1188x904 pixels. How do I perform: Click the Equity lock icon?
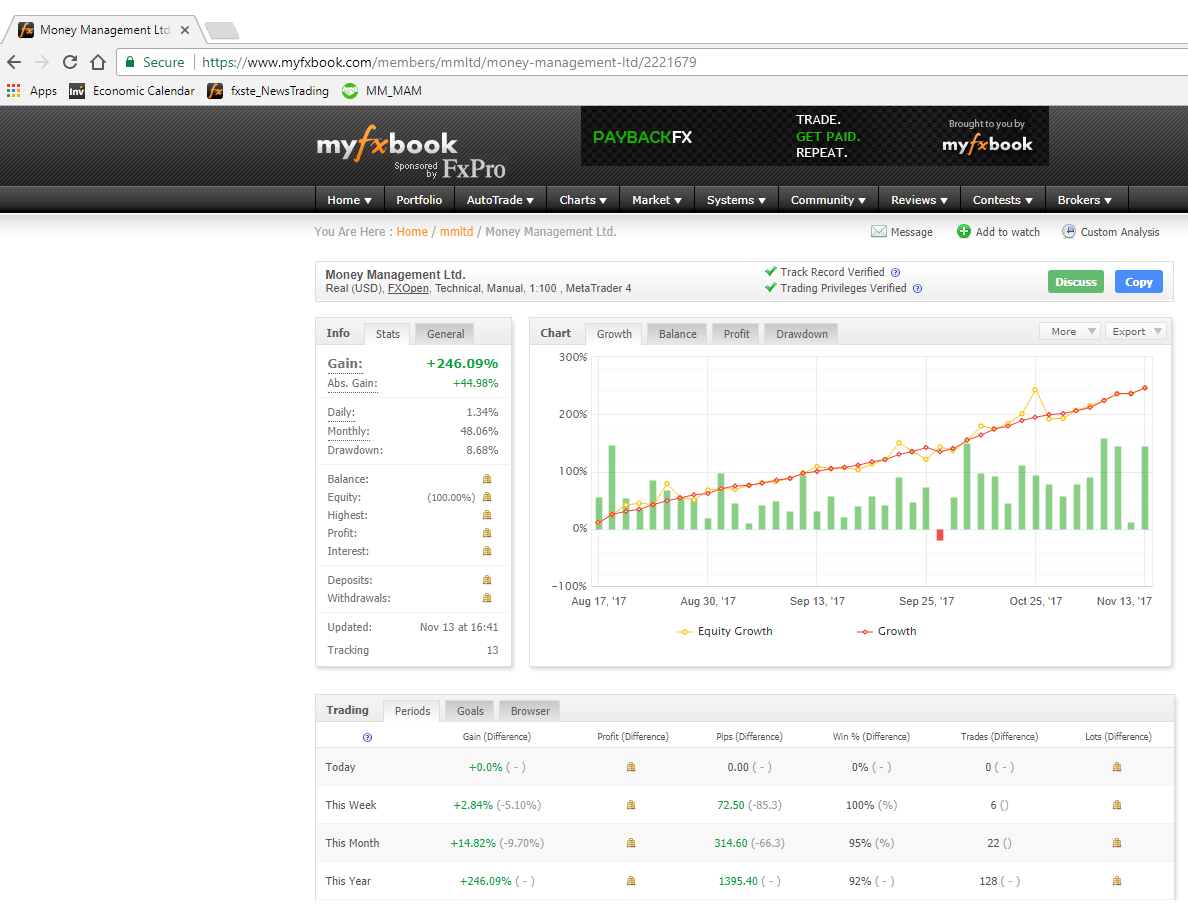(x=487, y=497)
